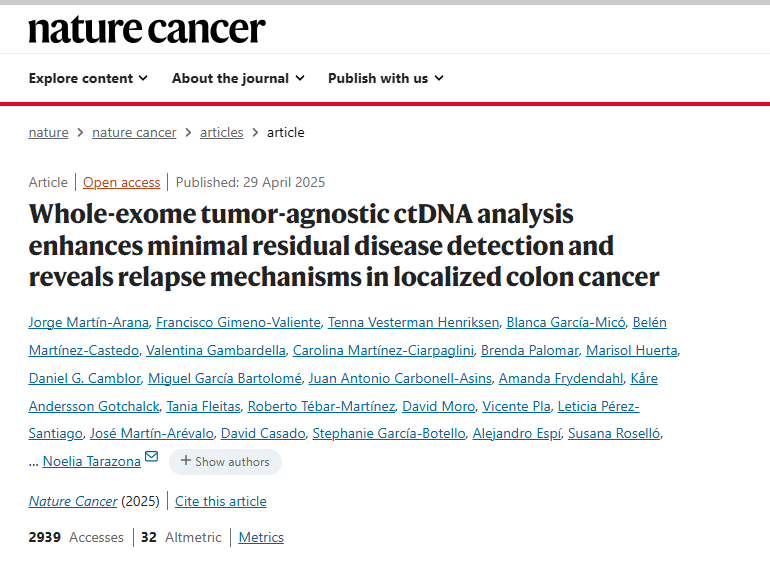The width and height of the screenshot is (770, 563).
Task: Open author Jorge Martín-Arana's details
Action: (88, 322)
